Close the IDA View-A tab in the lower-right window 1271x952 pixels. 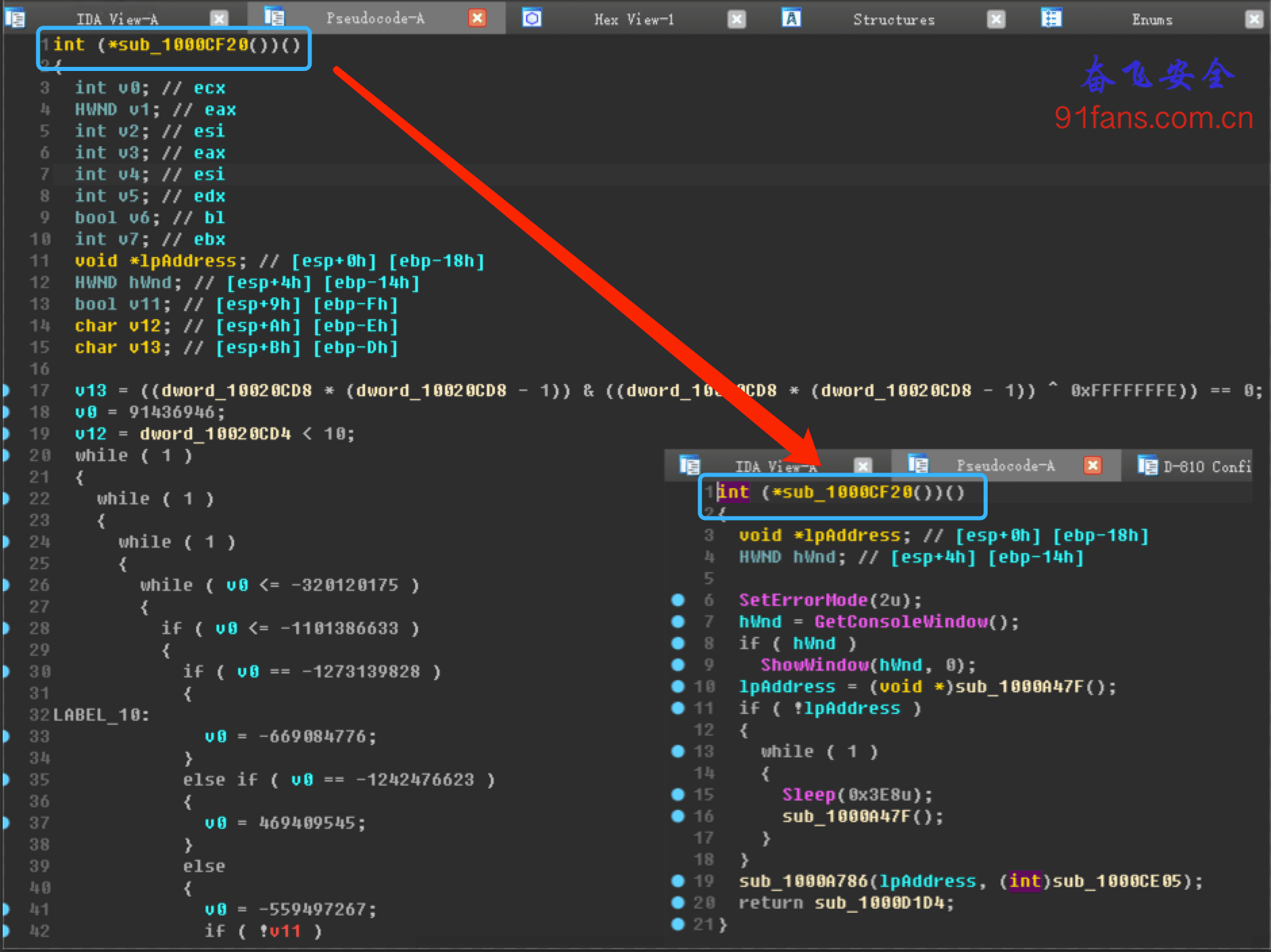[x=863, y=466]
